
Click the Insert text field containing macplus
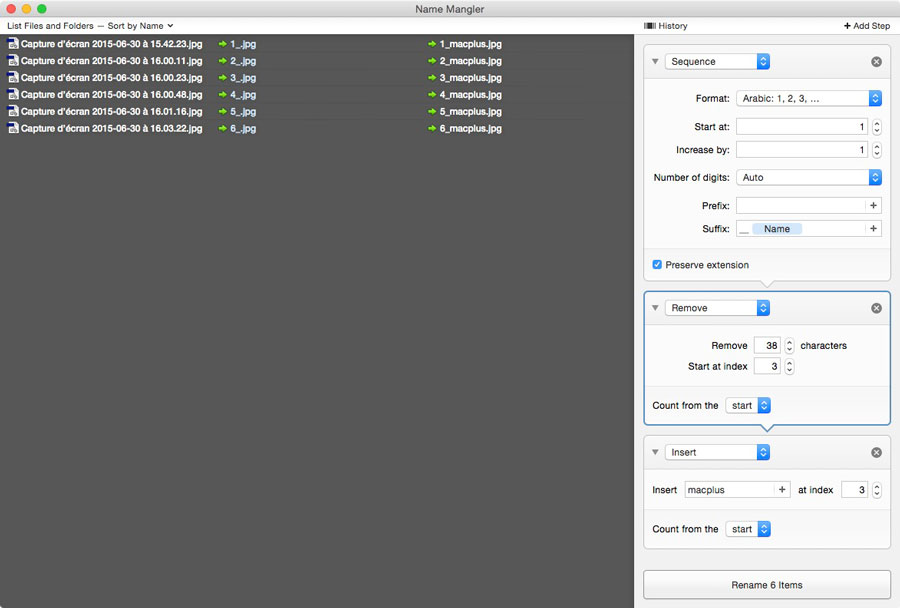(x=730, y=490)
